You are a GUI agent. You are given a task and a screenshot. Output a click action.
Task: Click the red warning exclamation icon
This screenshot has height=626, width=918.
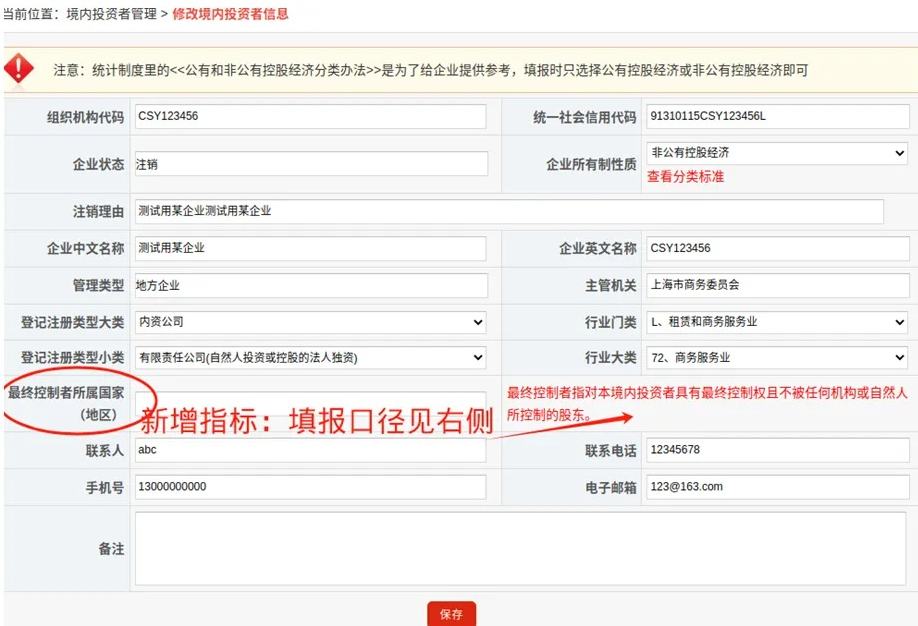click(20, 68)
